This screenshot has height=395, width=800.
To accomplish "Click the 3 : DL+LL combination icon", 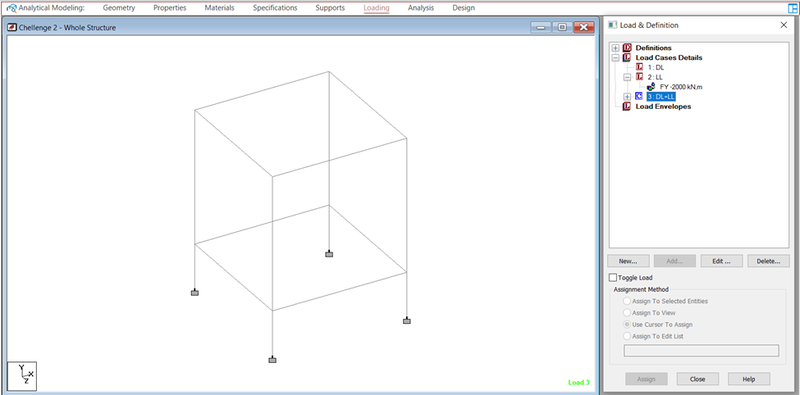I will (x=638, y=96).
